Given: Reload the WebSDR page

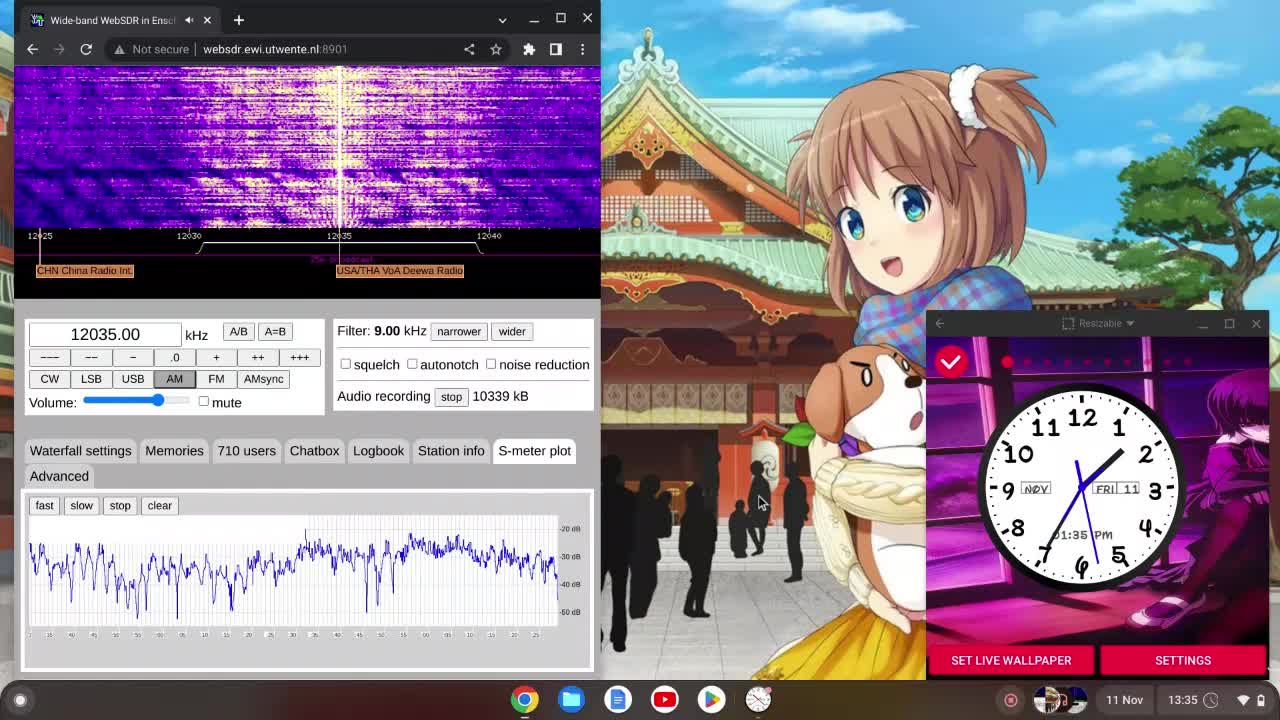Looking at the screenshot, I should (86, 49).
